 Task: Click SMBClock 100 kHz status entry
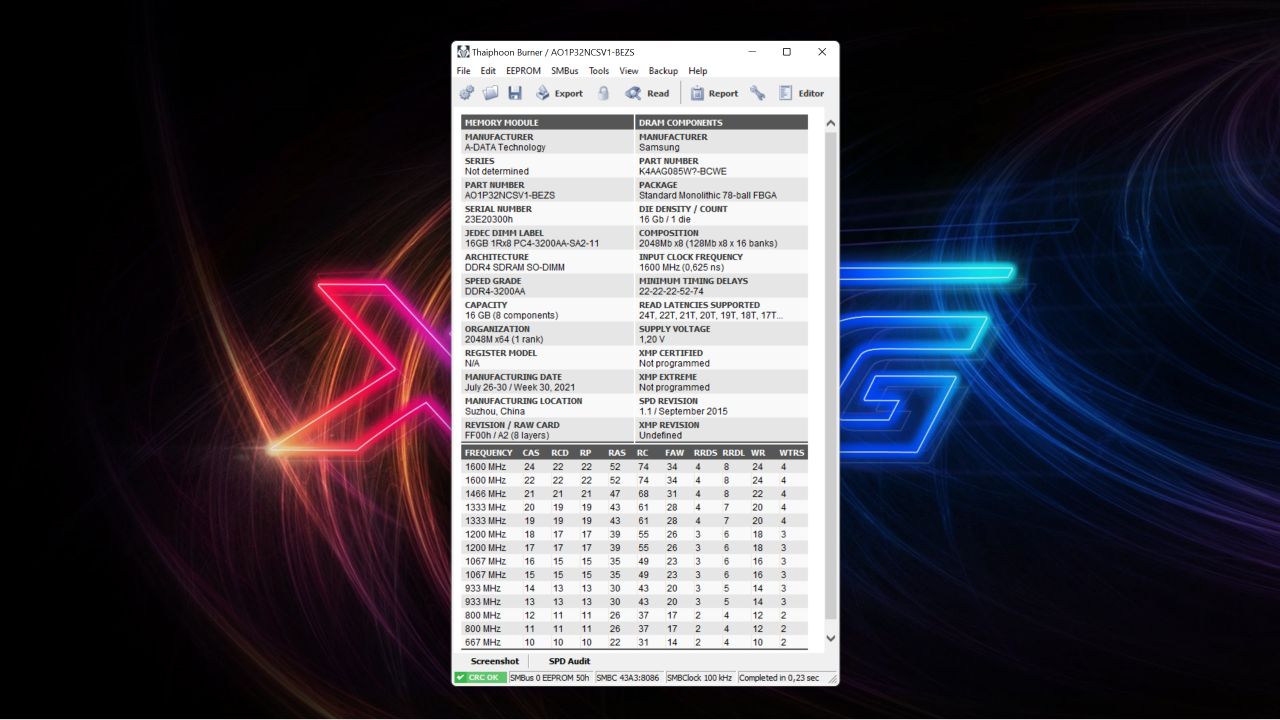(700, 678)
